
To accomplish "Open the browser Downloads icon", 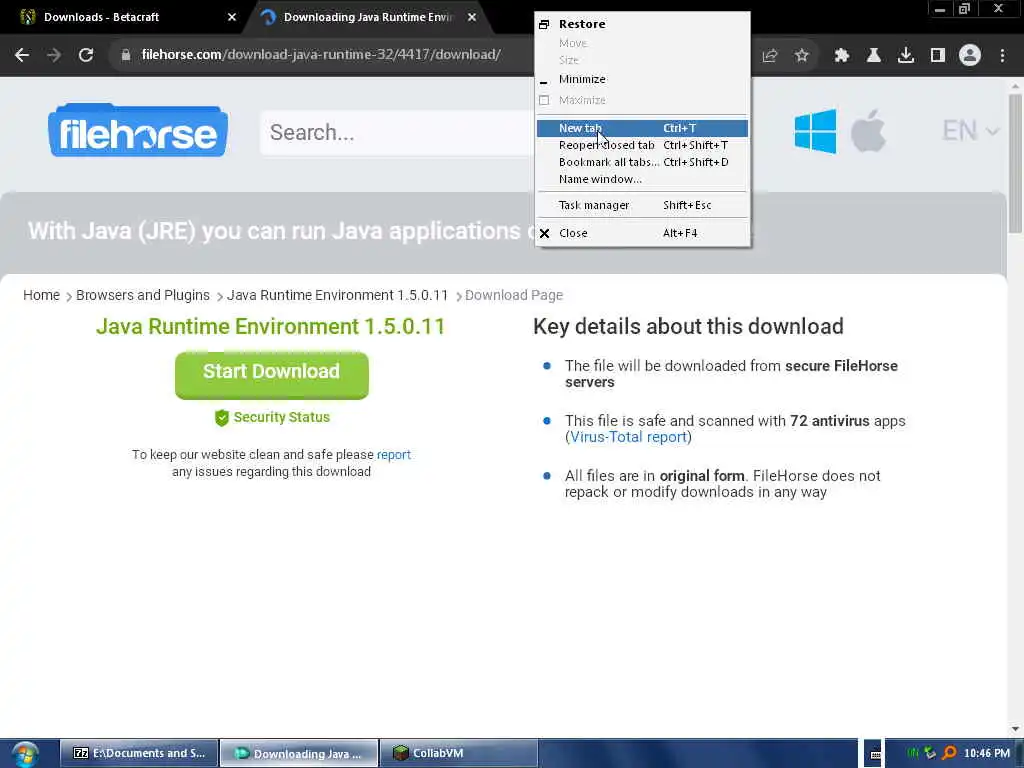I will point(906,56).
